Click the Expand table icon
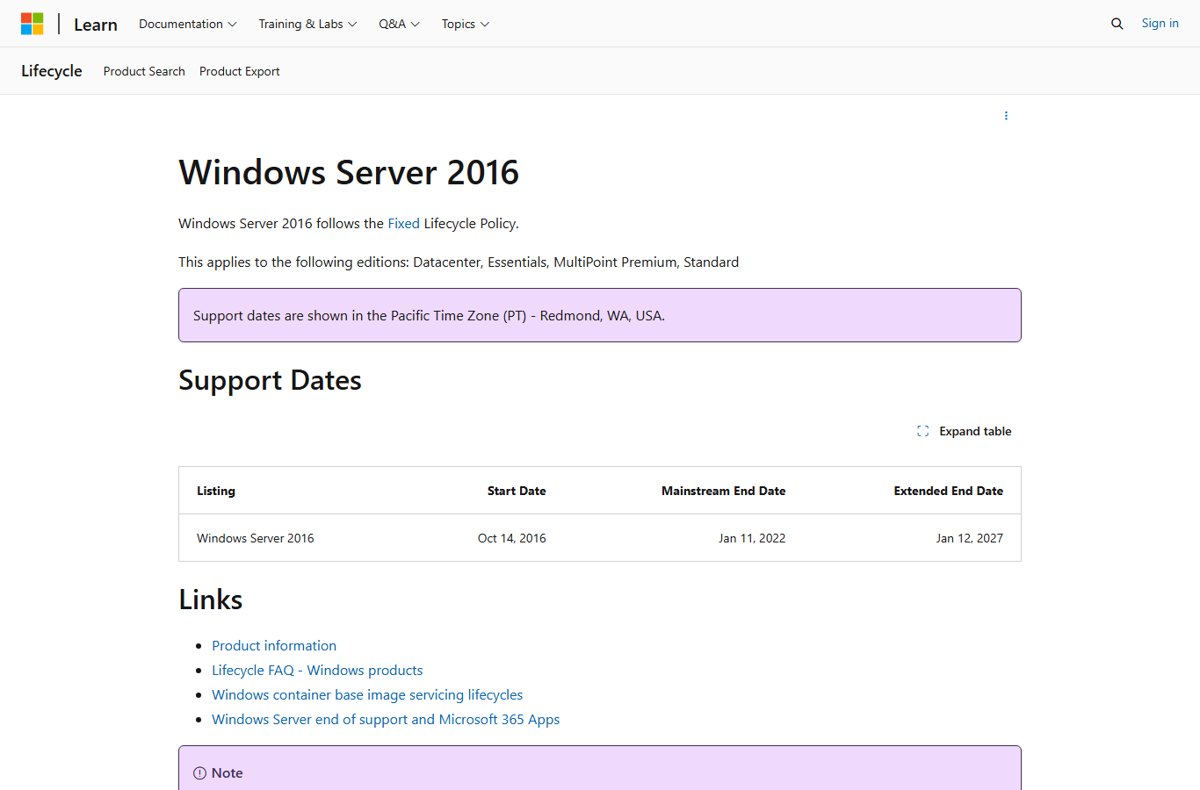The height and width of the screenshot is (790, 1200). point(923,431)
